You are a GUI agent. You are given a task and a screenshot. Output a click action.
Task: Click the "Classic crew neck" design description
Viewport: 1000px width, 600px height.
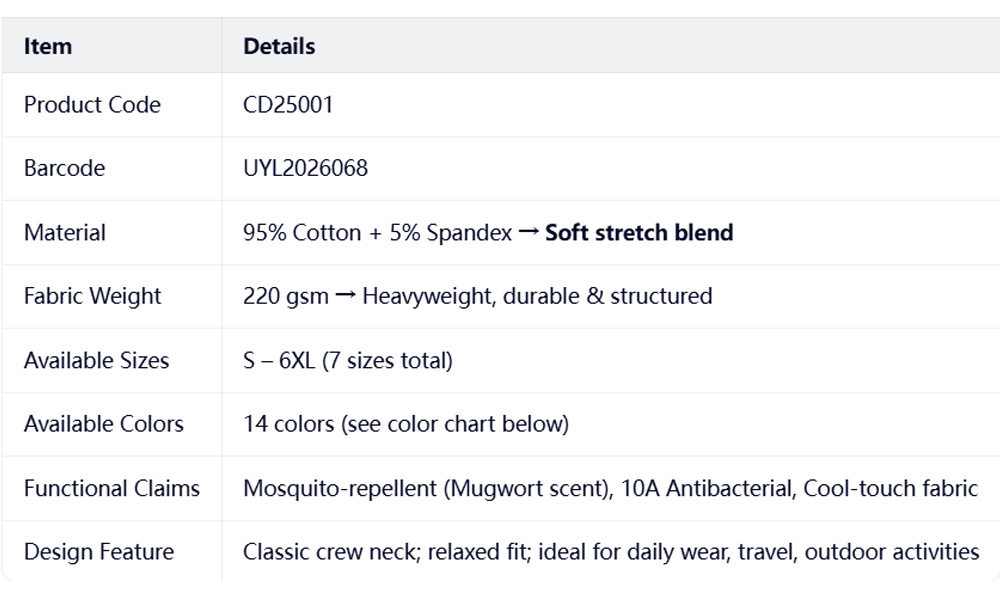[x=329, y=552]
